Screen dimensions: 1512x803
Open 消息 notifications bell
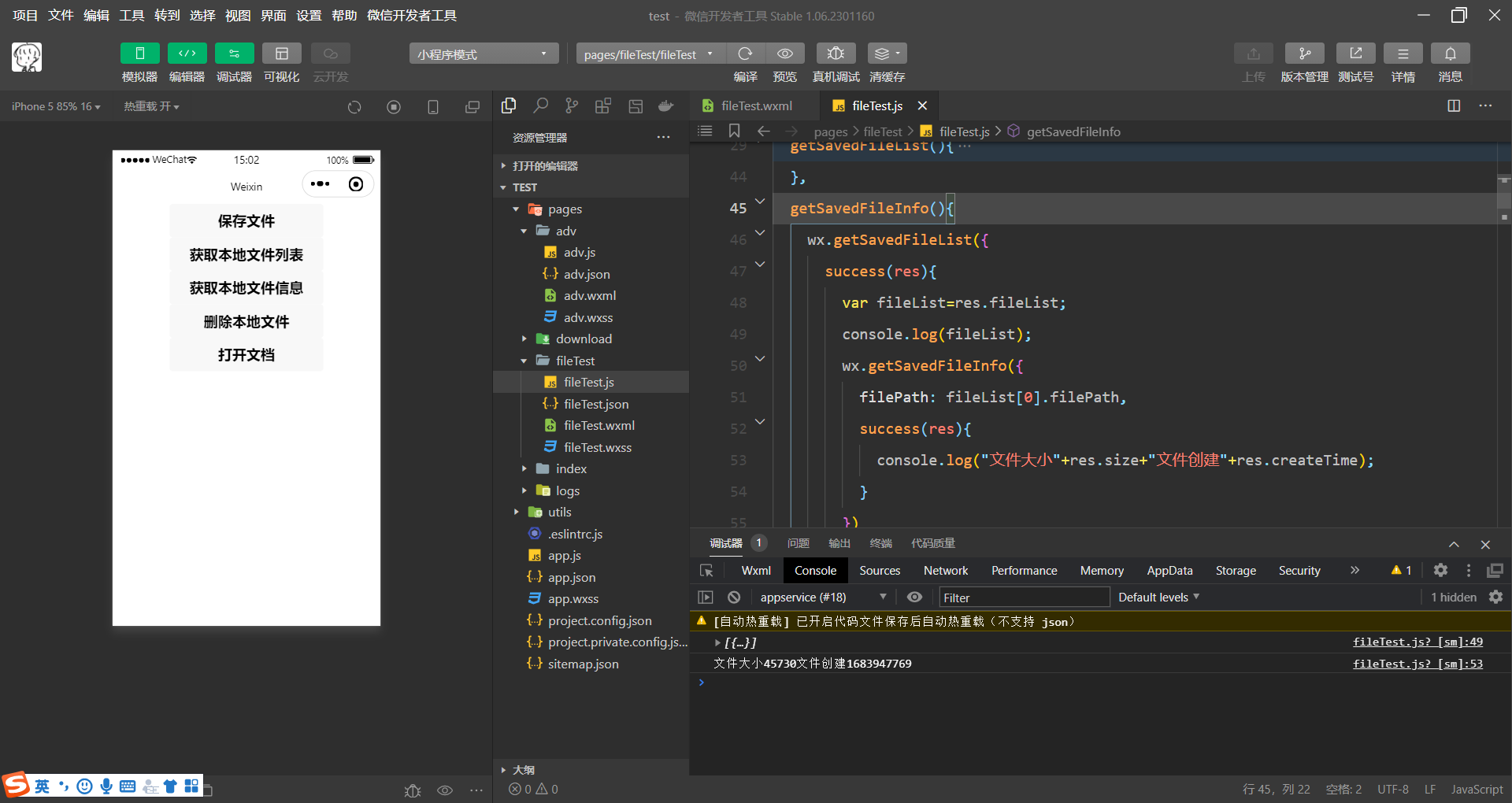pos(1450,54)
